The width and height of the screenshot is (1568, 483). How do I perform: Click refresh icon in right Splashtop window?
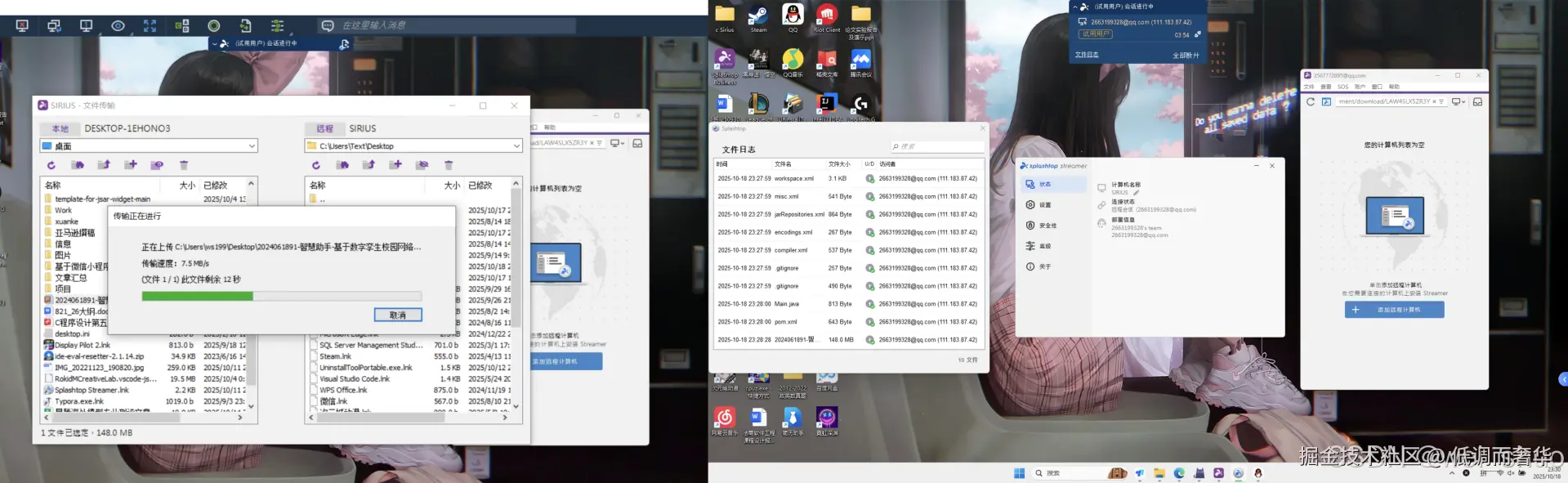coord(1311,102)
